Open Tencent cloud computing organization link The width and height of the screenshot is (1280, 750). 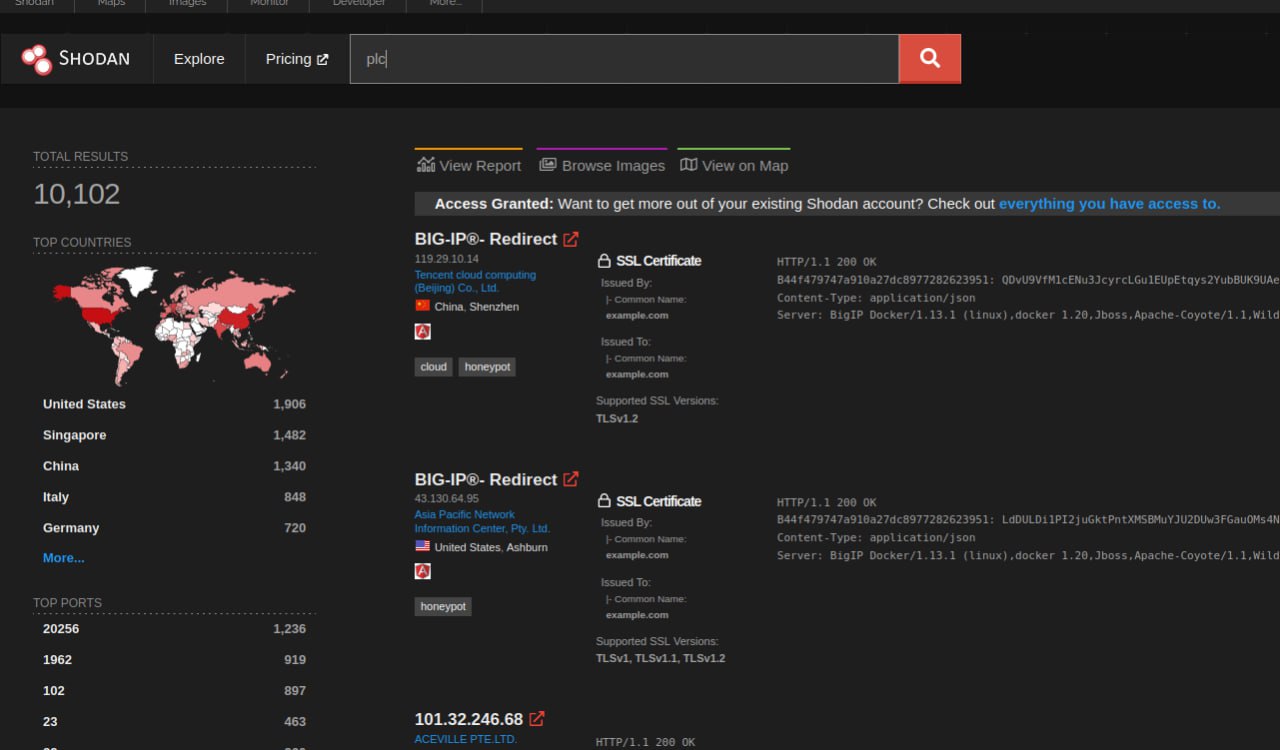475,281
